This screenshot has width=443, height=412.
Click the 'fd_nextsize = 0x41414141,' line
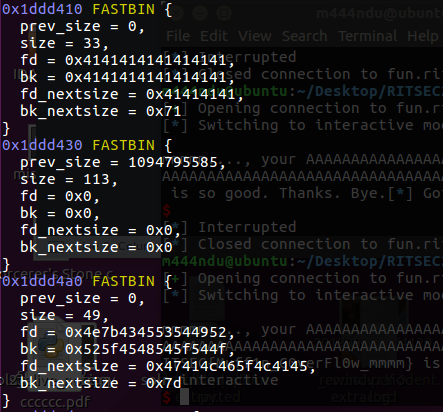point(132,94)
